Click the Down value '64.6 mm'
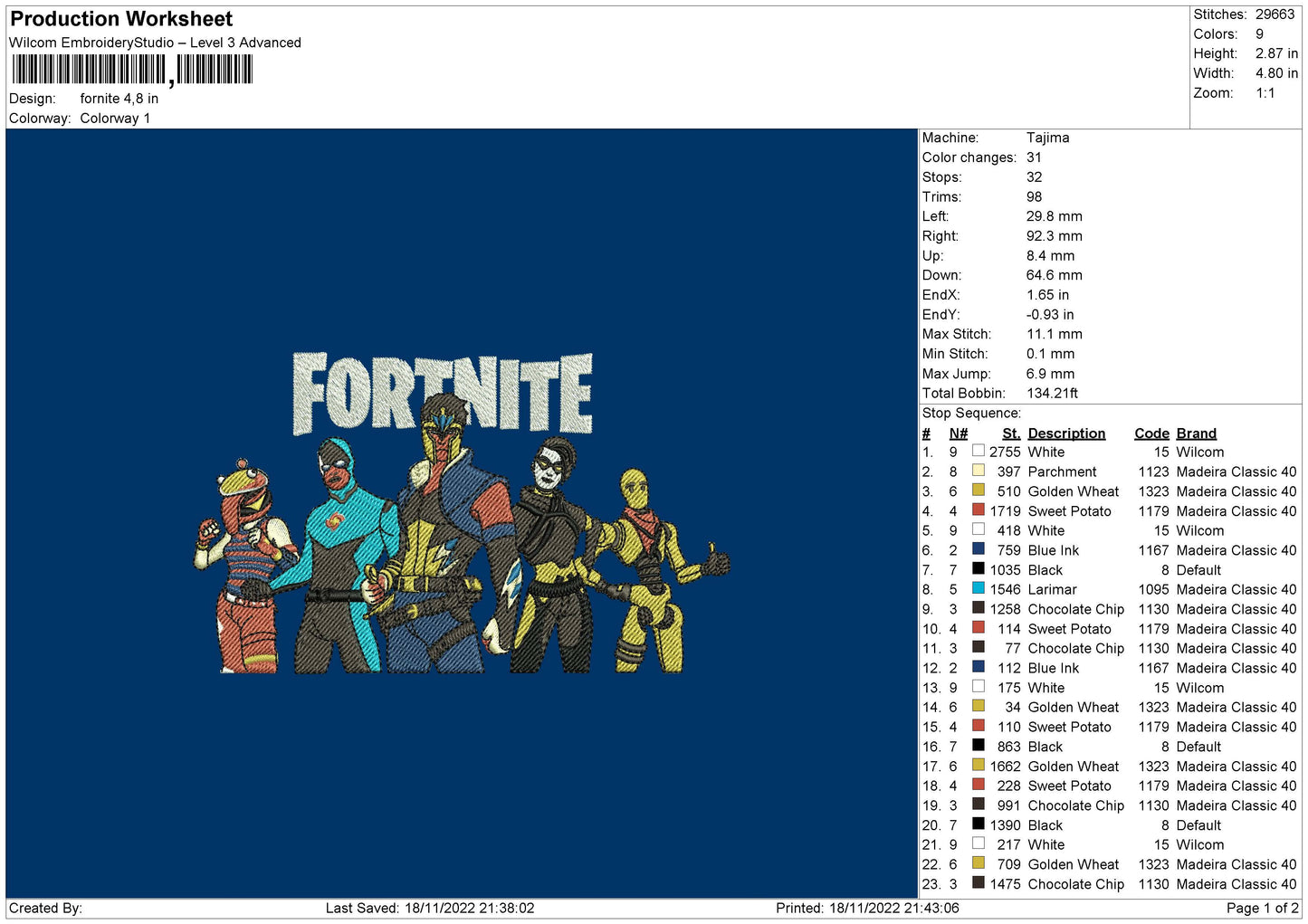Image resolution: width=1308 pixels, height=924 pixels. tap(1055, 275)
